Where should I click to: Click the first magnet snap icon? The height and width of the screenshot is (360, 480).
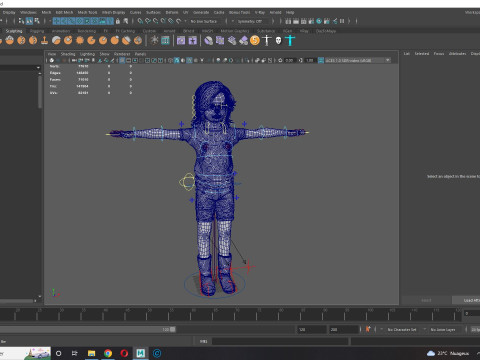tap(140, 21)
